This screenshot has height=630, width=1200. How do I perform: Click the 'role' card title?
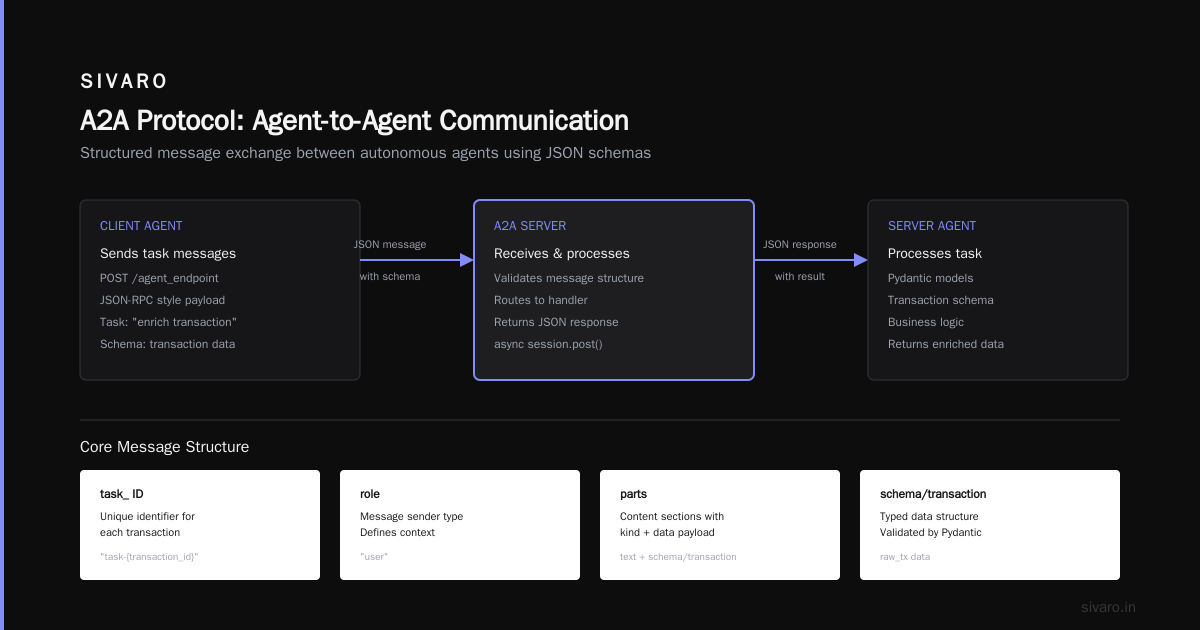coord(370,494)
